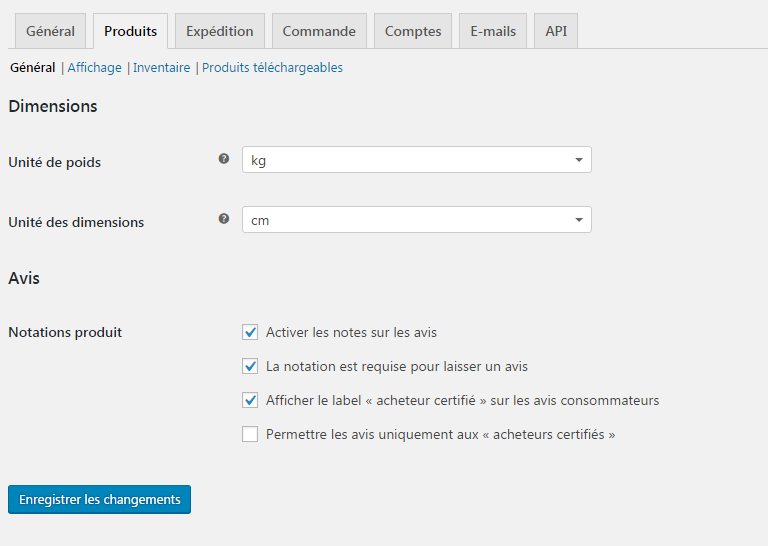Toggle La notation est requise checkbox
Viewport: 768px width, 546px height.
pos(250,366)
